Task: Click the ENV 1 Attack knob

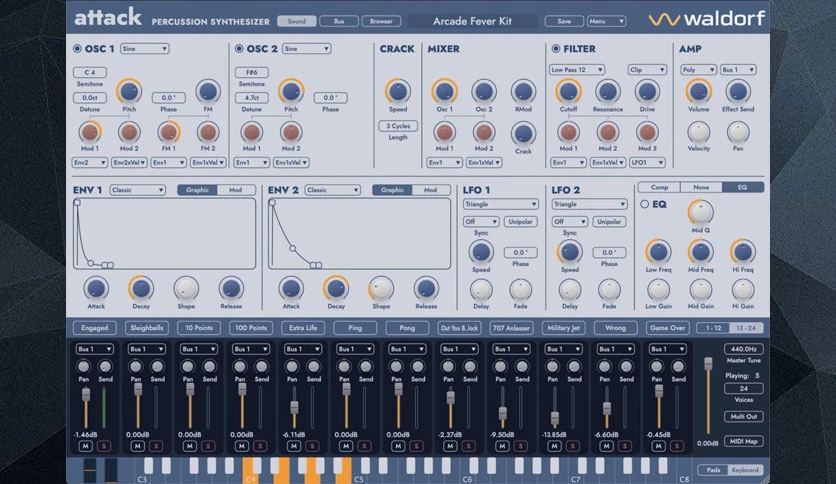Action: (96, 288)
